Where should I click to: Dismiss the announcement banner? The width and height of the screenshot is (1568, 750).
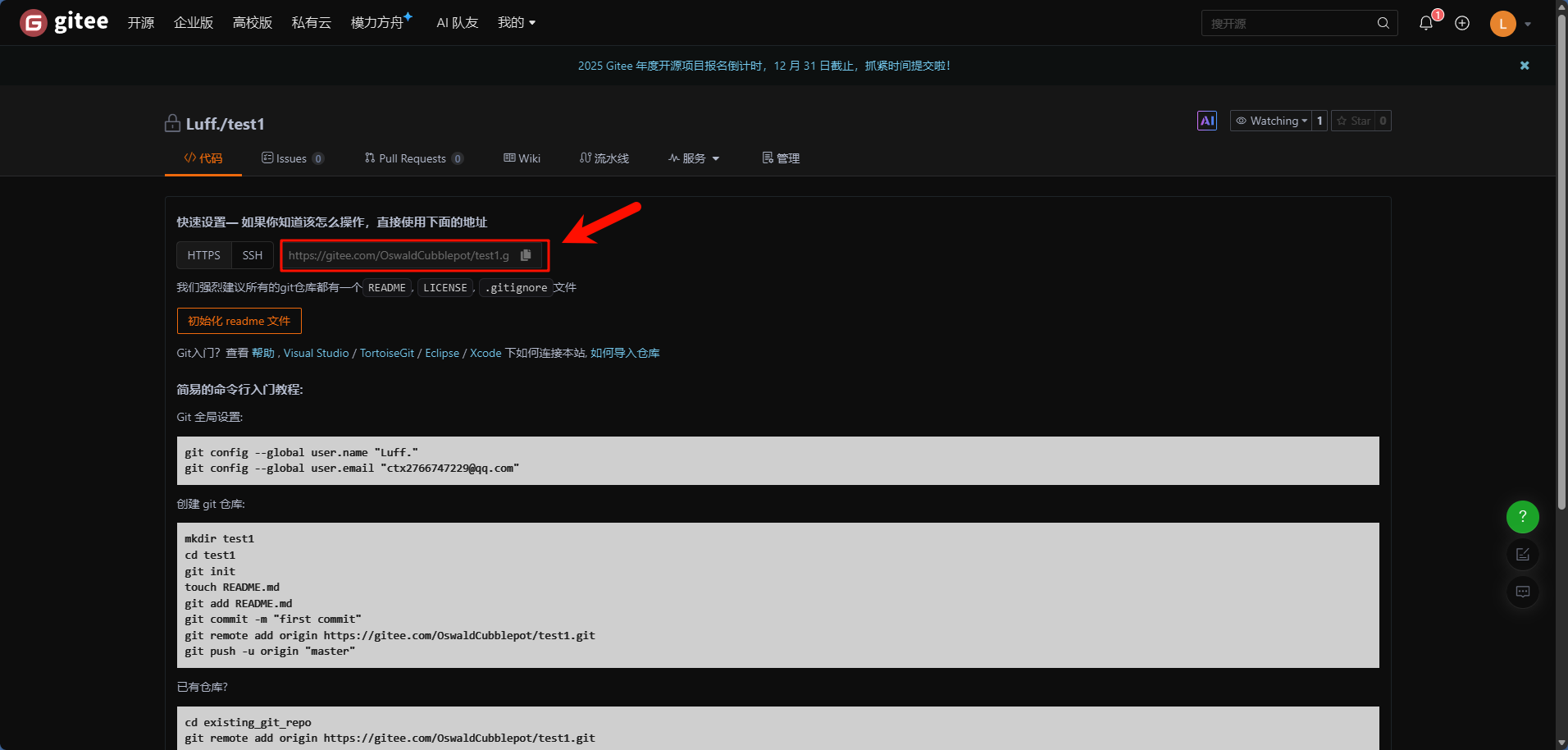[x=1525, y=66]
